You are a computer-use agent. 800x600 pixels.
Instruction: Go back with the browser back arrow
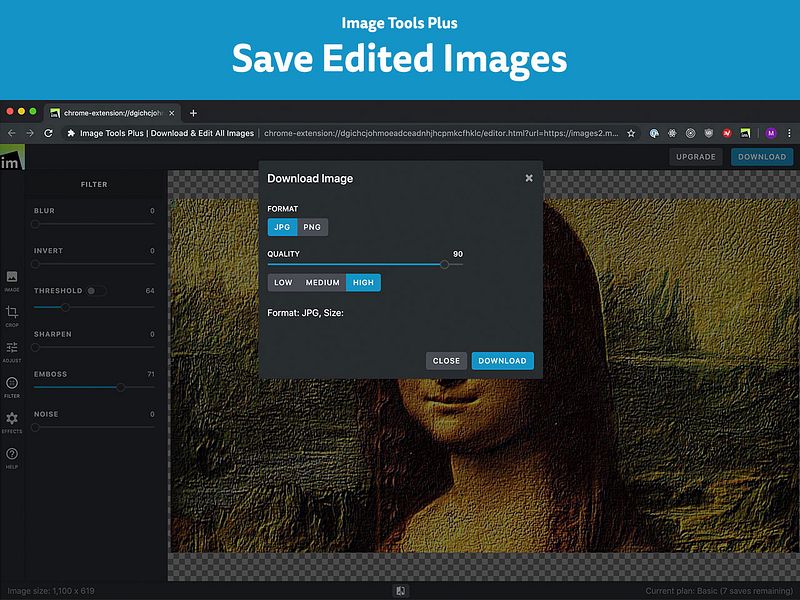12,133
